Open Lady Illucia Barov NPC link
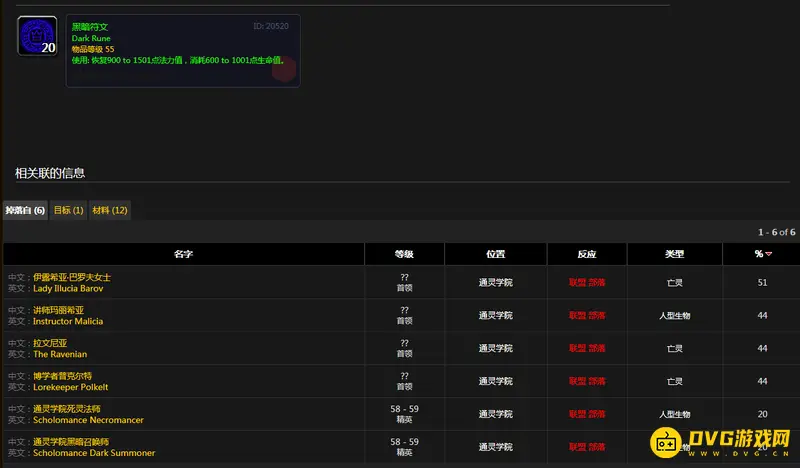The width and height of the screenshot is (800, 468). tap(68, 288)
